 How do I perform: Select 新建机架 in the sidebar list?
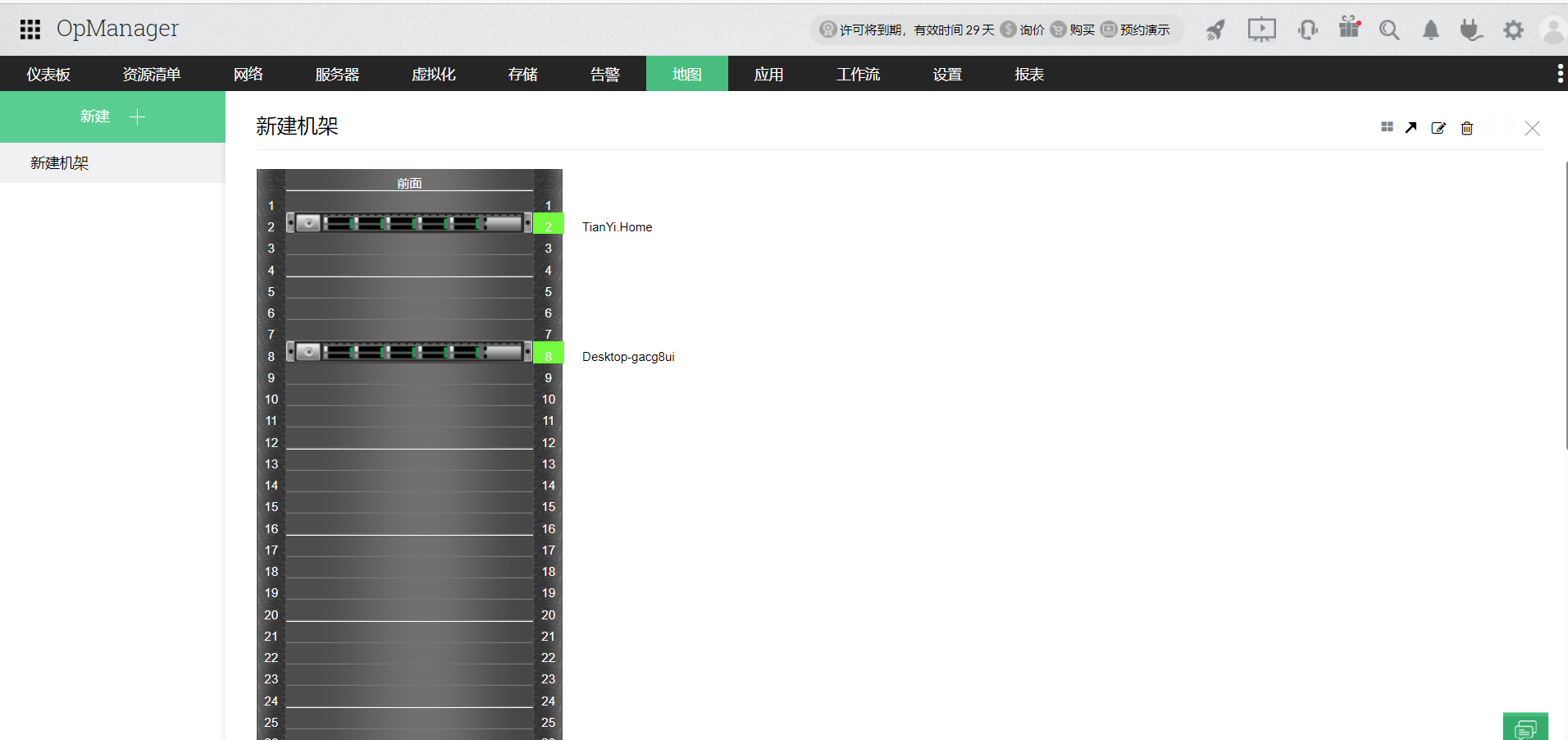click(112, 162)
